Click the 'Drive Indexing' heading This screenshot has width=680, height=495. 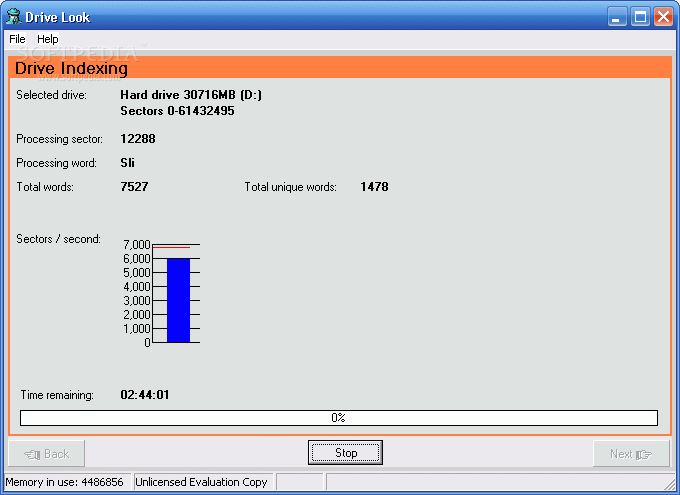click(71, 69)
